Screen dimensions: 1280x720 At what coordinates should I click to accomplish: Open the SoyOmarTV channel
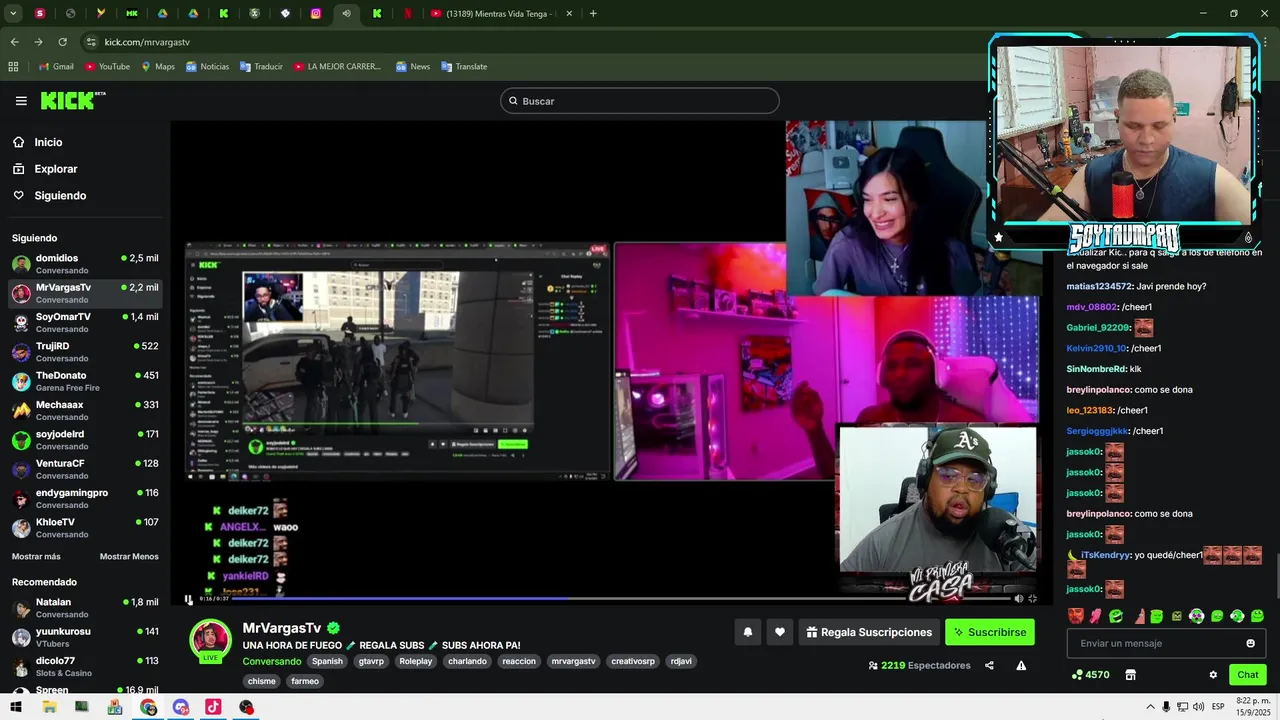coord(85,323)
